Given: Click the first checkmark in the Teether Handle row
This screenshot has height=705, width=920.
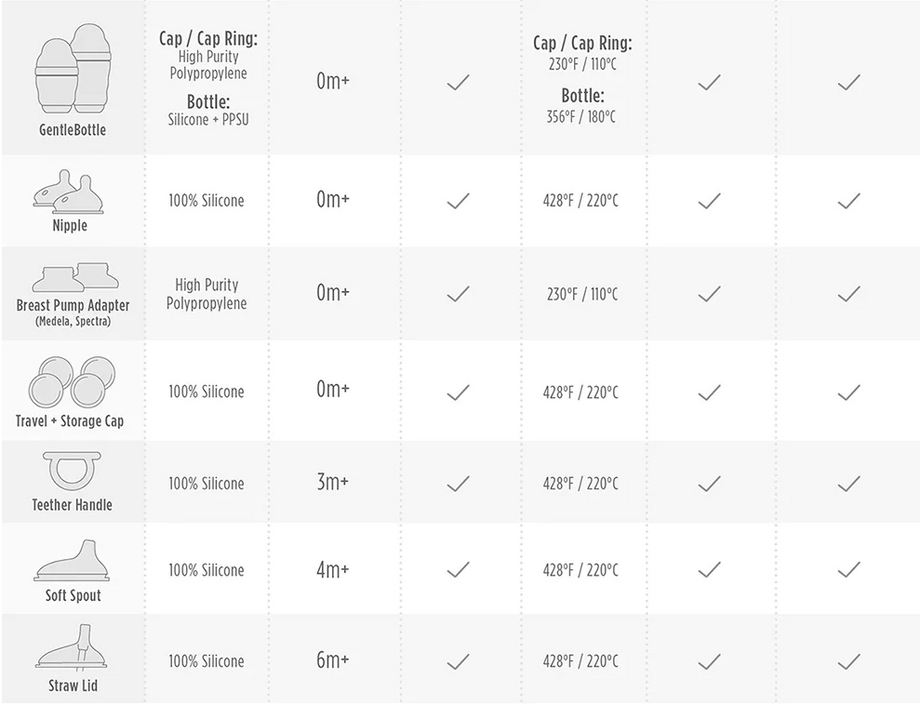Looking at the screenshot, I should 458,483.
